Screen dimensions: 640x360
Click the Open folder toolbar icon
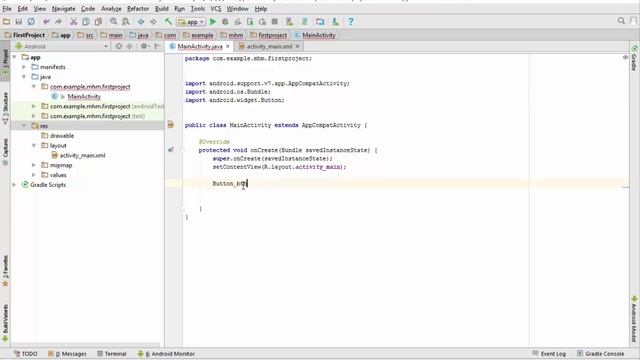(x=7, y=22)
